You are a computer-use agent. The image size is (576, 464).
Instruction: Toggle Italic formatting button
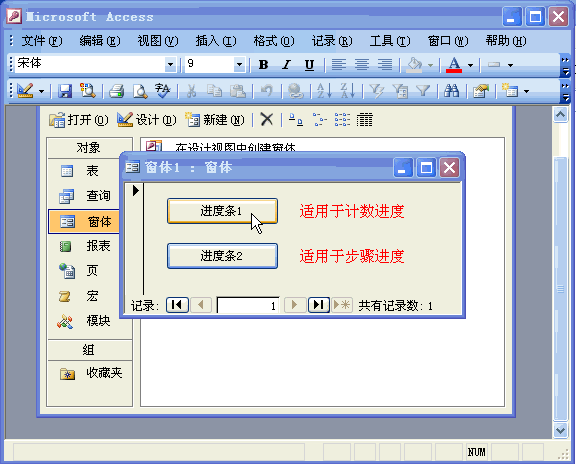point(286,65)
